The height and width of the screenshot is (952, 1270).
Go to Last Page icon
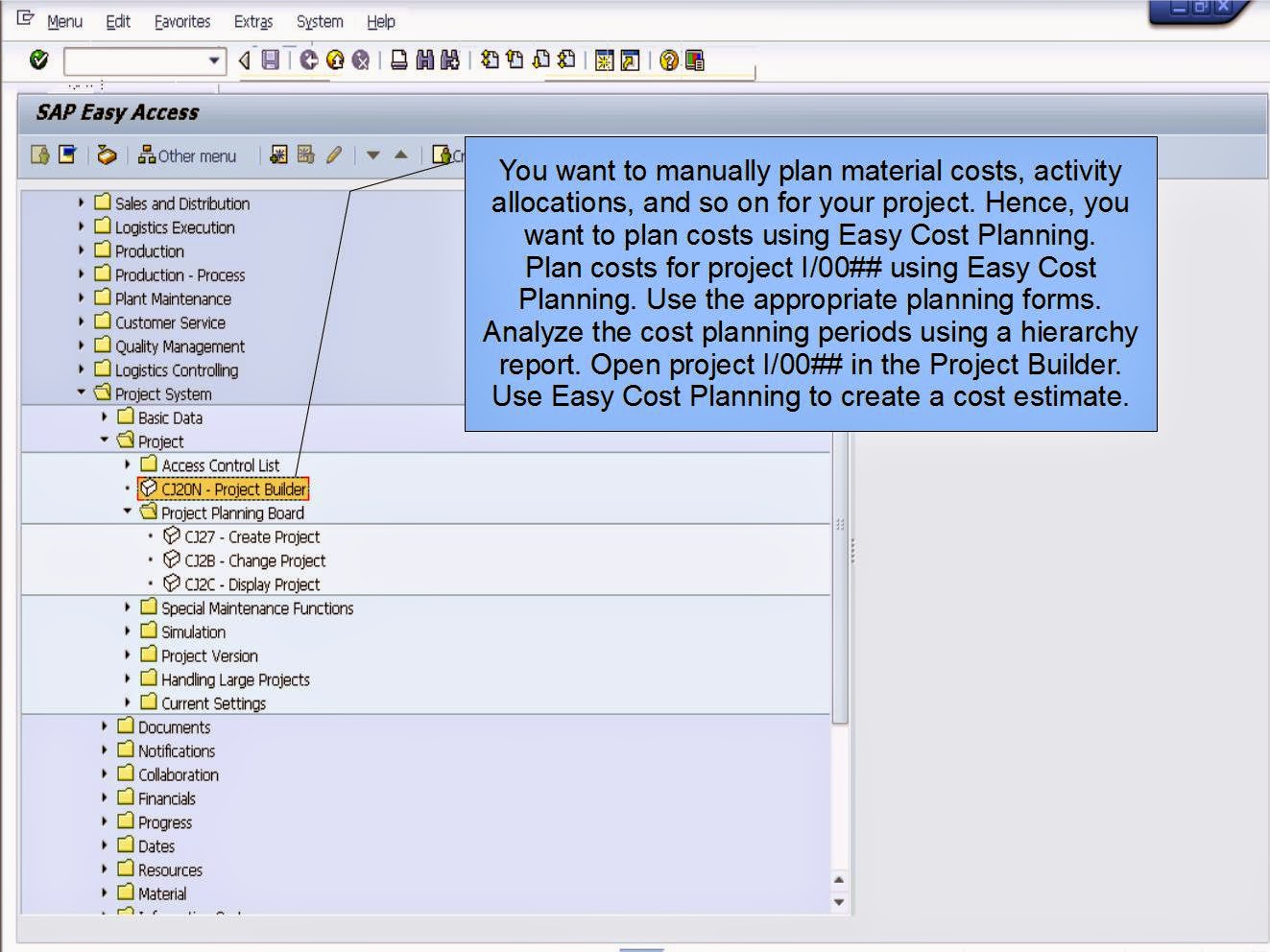coord(566,60)
